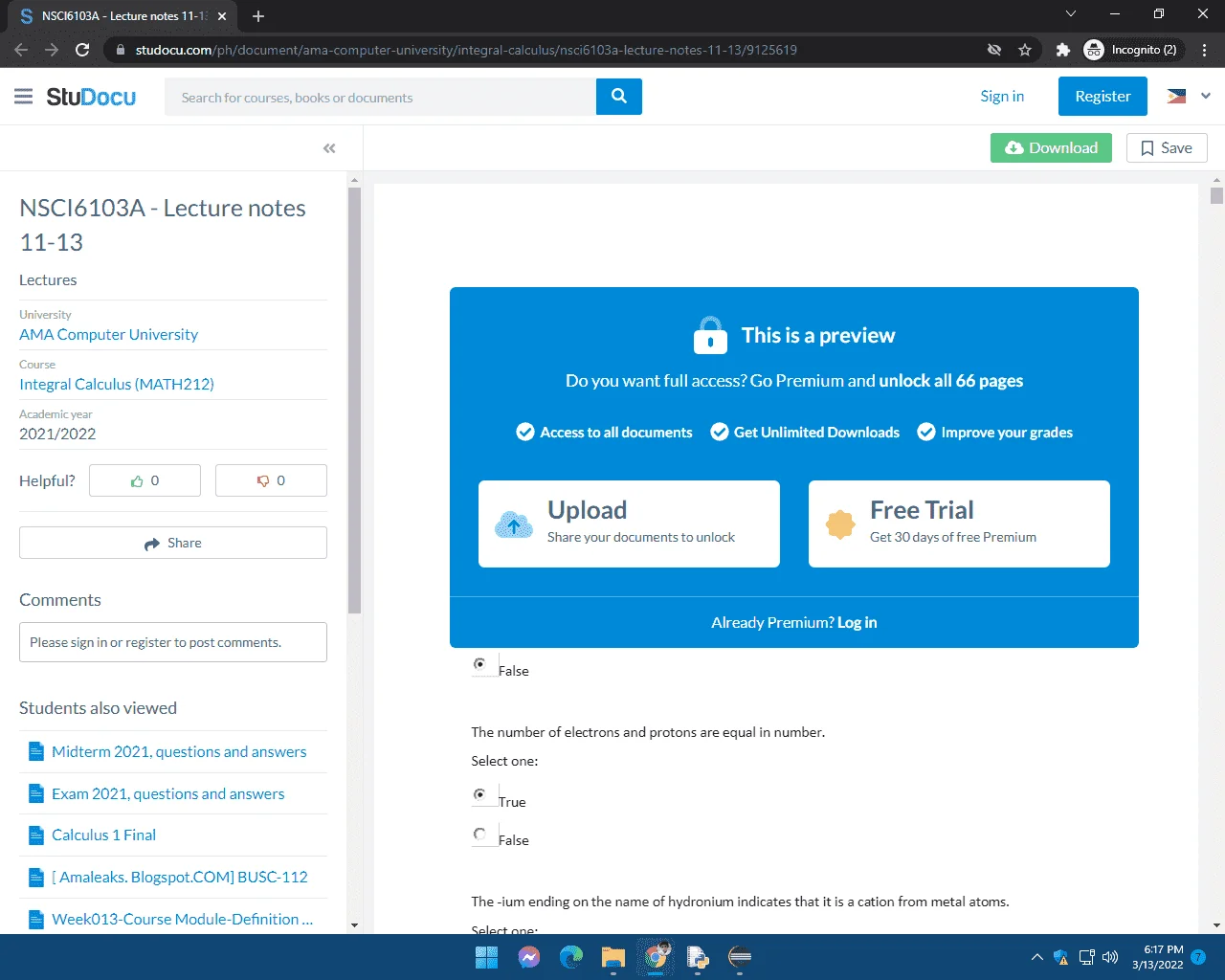
Task: Open the StuDocu hamburger menu
Action: point(24,97)
